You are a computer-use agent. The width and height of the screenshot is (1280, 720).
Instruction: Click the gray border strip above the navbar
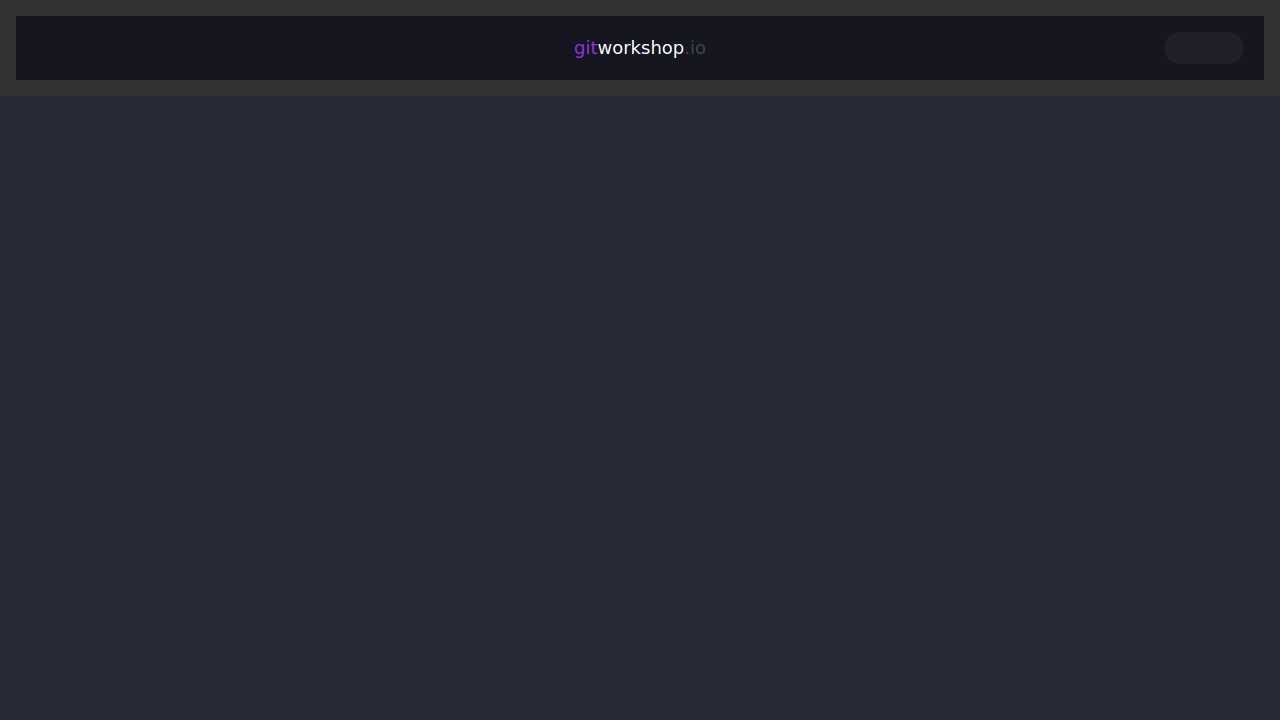pos(640,7)
